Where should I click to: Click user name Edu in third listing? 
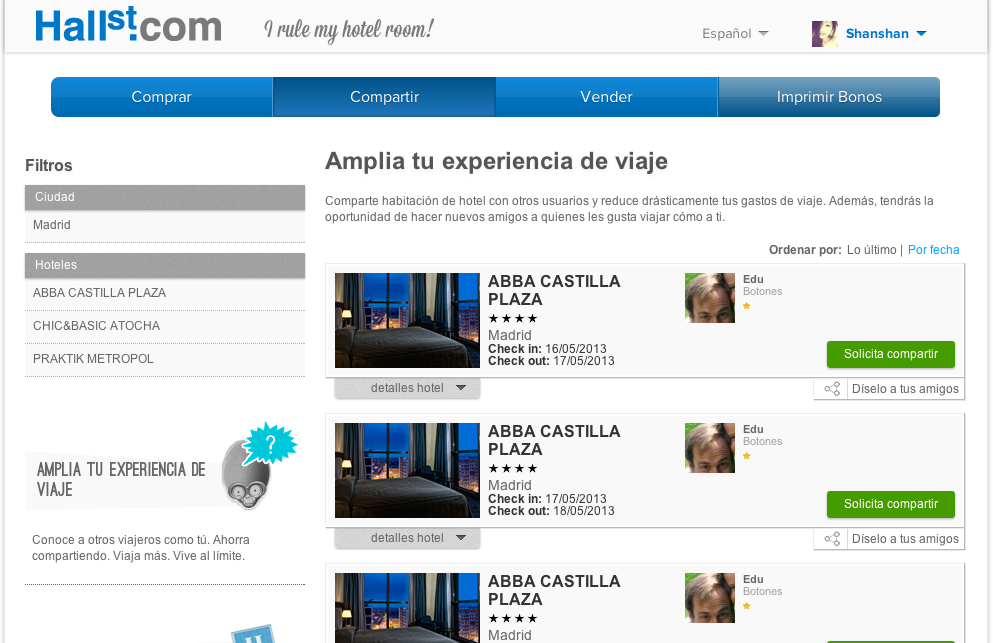753,580
